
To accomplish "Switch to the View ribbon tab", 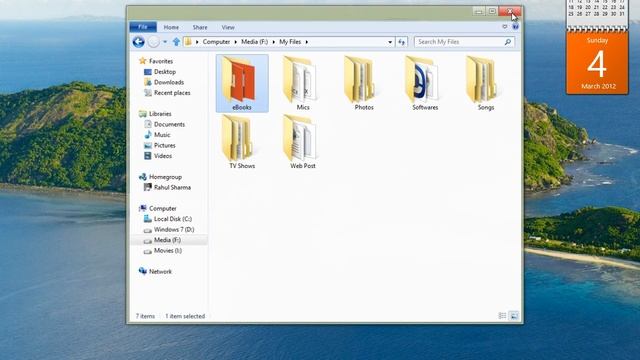I will (x=228, y=27).
